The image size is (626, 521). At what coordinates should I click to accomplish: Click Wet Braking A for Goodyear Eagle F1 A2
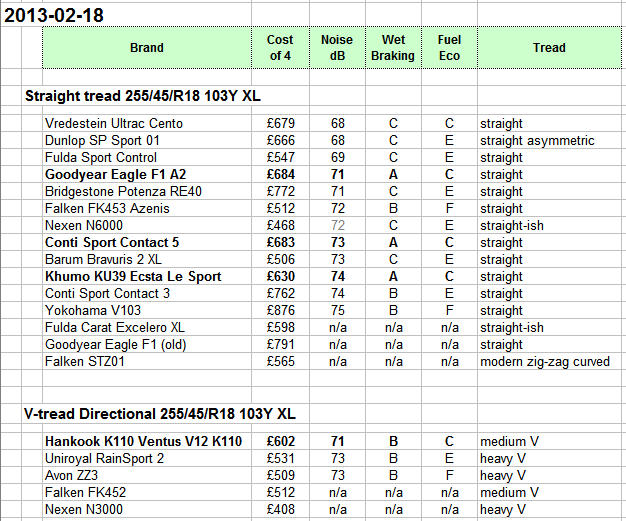point(393,174)
